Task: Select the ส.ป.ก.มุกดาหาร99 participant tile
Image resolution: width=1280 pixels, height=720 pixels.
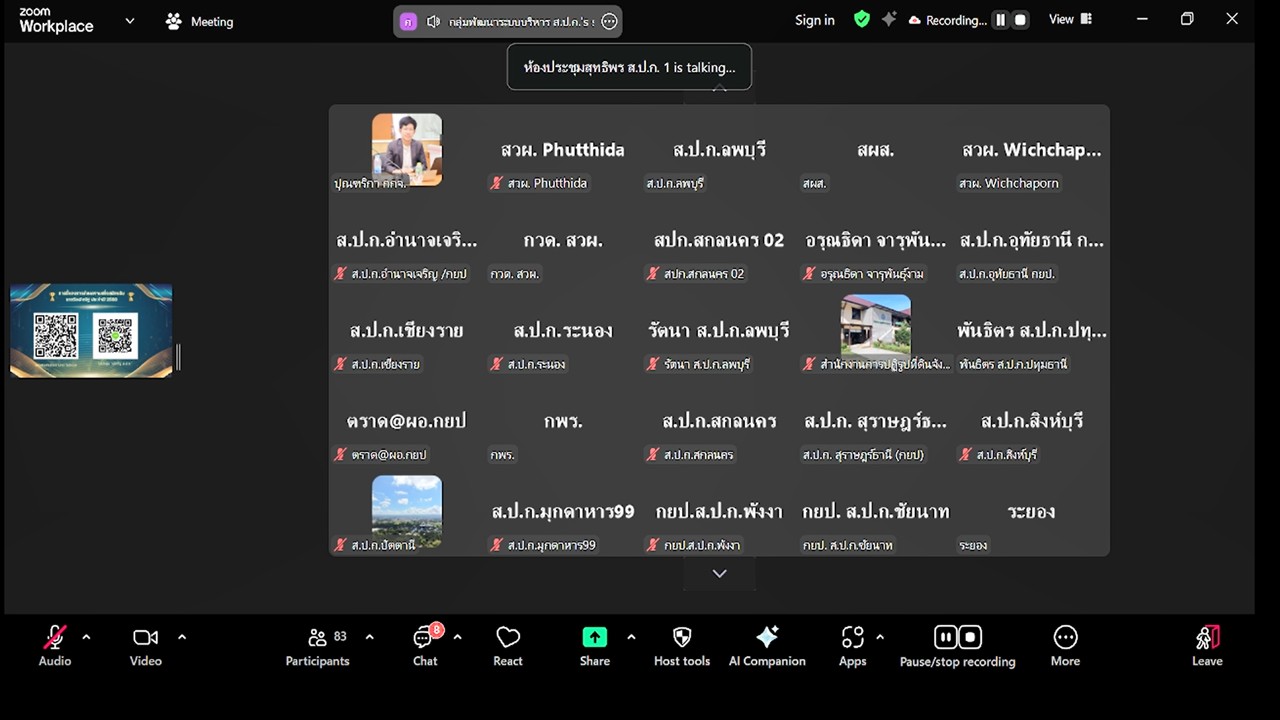Action: (563, 512)
